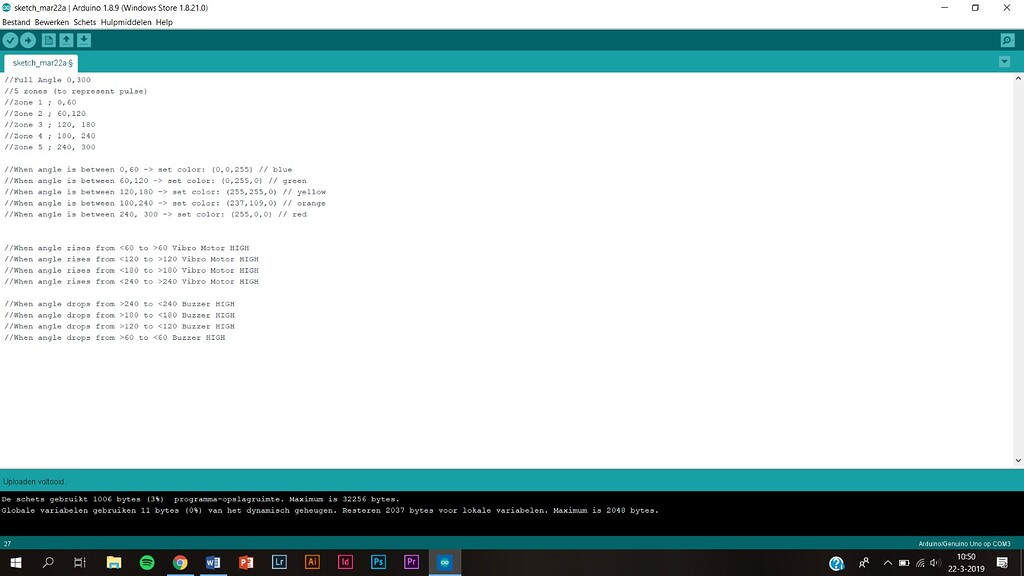Click line 'drops from >60 to <60 Buzzer HIGH'
Viewport: 1024px width, 576px height.
point(115,338)
